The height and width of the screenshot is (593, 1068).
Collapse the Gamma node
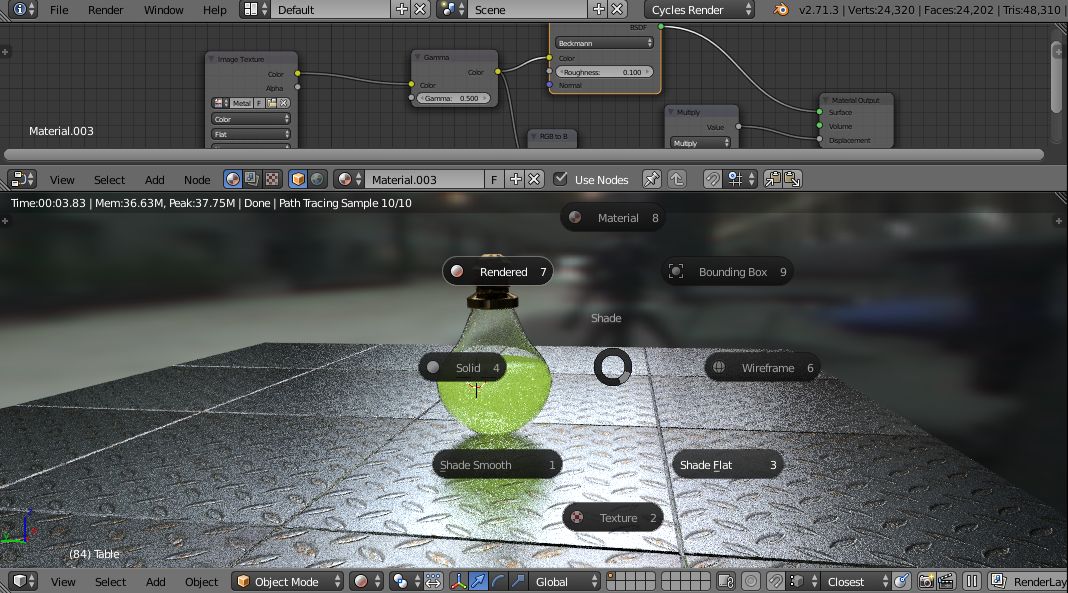coord(418,57)
